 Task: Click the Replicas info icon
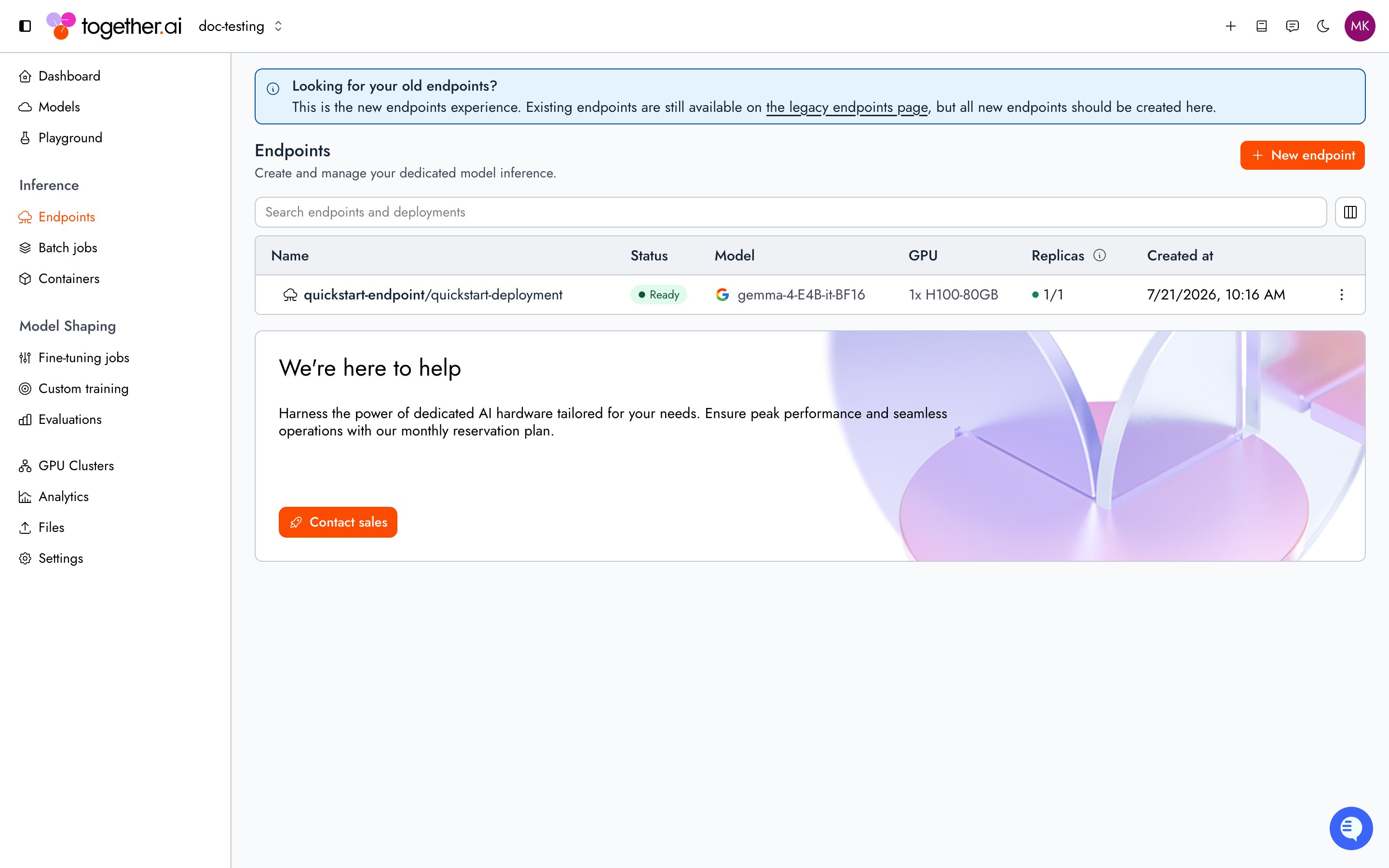[x=1100, y=256]
